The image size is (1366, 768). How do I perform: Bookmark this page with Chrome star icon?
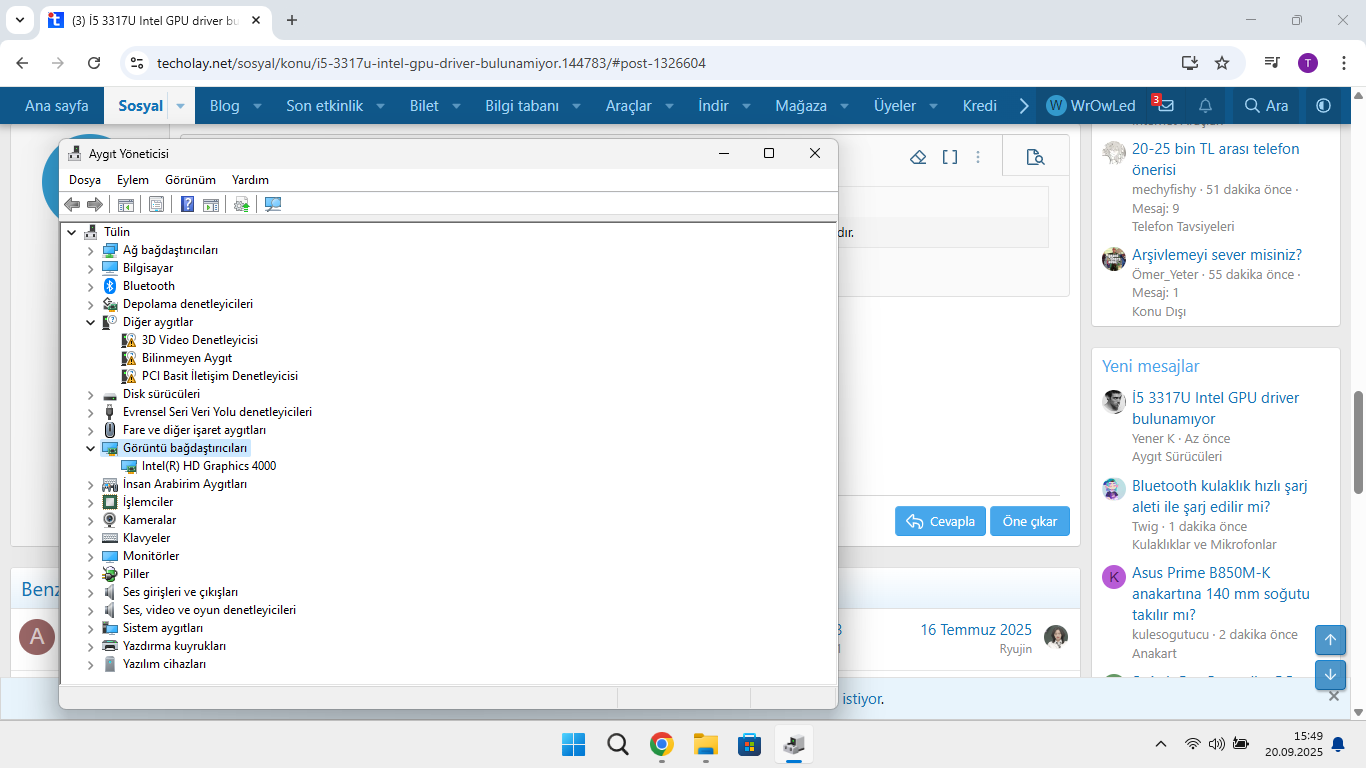pos(1222,63)
